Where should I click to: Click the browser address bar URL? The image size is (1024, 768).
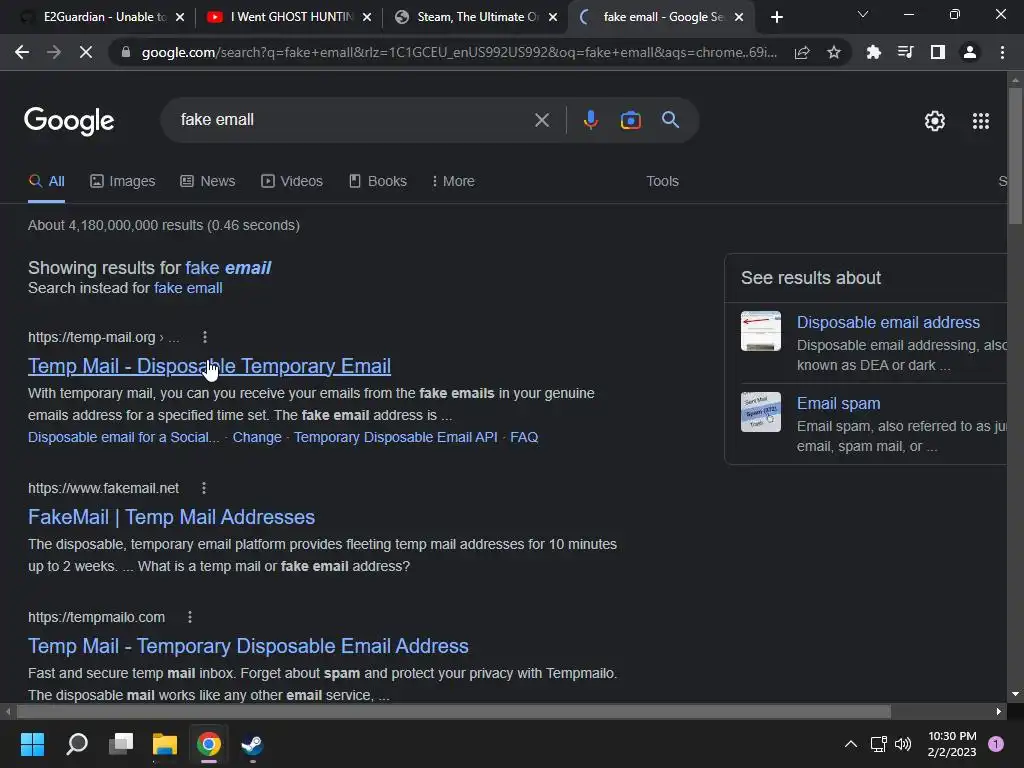pyautogui.click(x=457, y=52)
